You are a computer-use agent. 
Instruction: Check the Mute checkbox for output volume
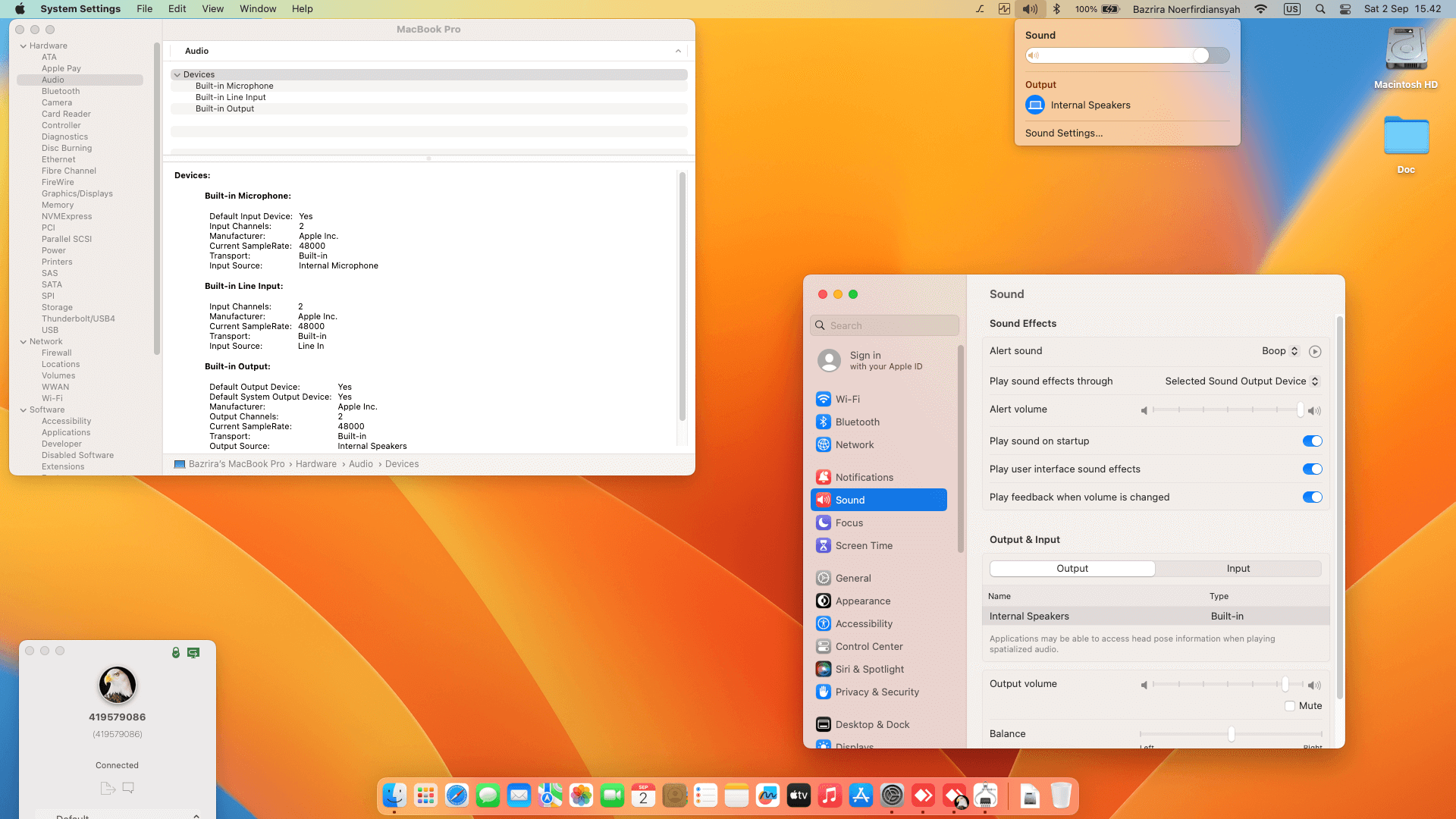(x=1290, y=706)
